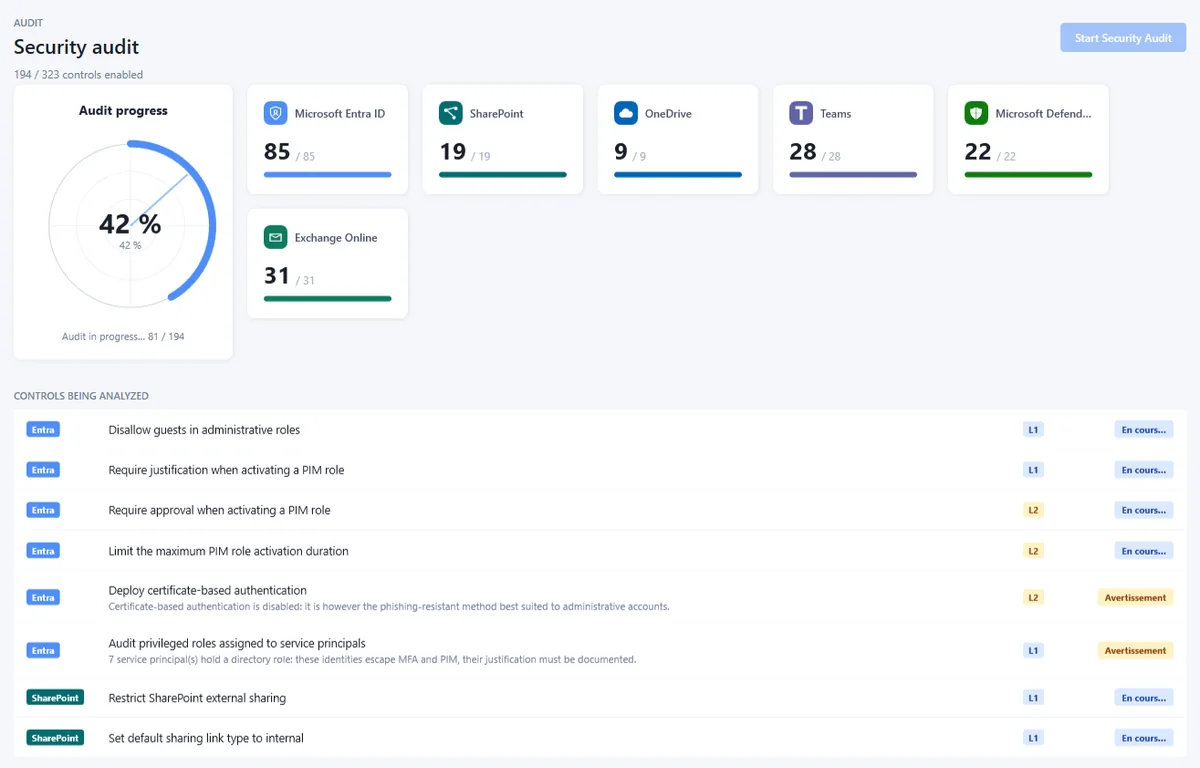1200x768 pixels.
Task: Open the Exchange Online card
Action: pos(327,263)
